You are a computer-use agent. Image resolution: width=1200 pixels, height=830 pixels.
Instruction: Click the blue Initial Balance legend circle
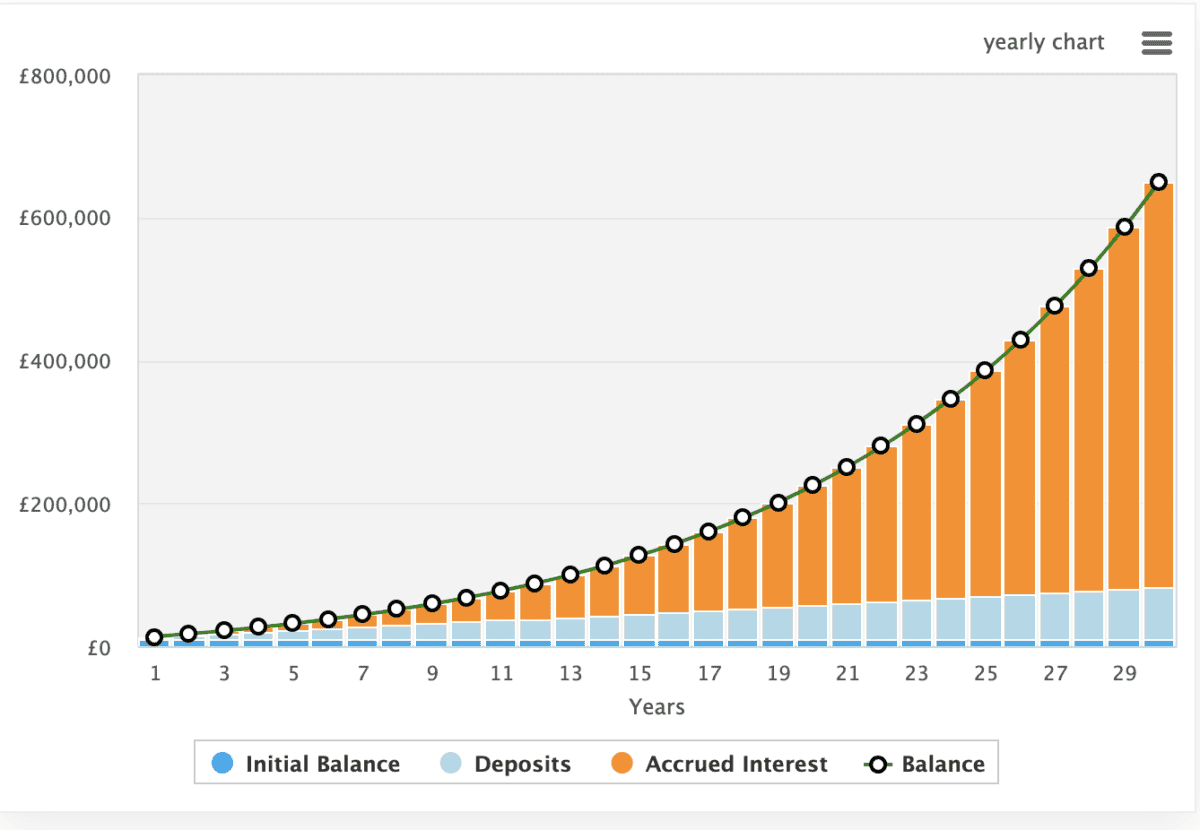coord(222,765)
